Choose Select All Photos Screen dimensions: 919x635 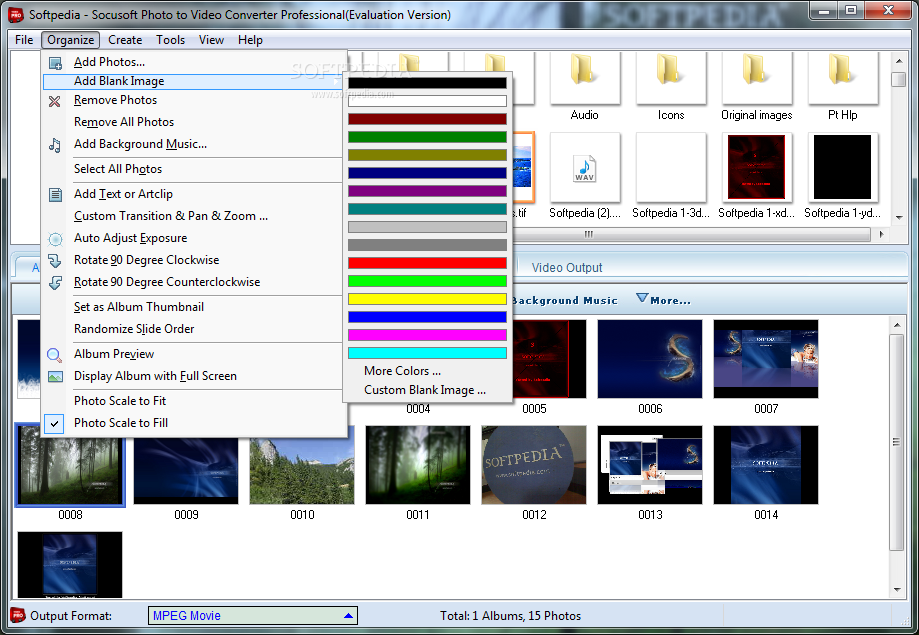click(x=118, y=169)
